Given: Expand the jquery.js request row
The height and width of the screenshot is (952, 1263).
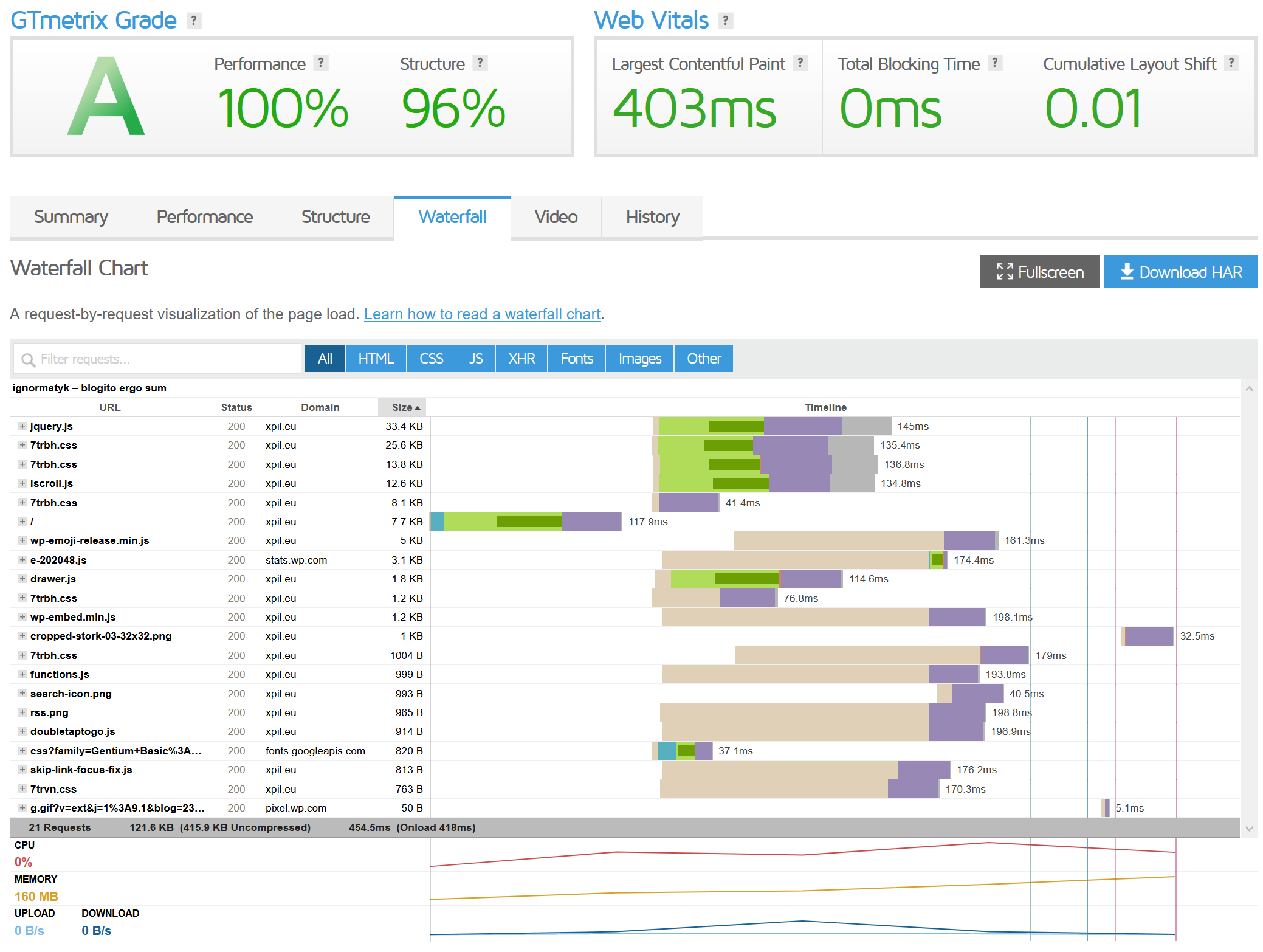Looking at the screenshot, I should coord(22,426).
